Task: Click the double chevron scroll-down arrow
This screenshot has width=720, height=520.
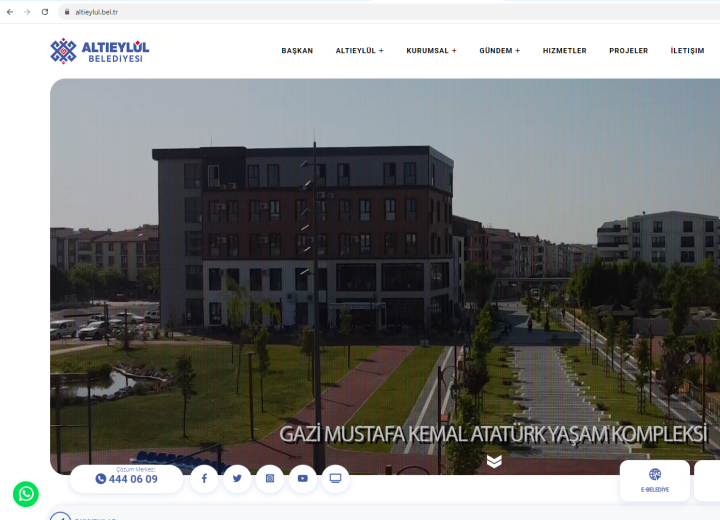Action: (494, 461)
